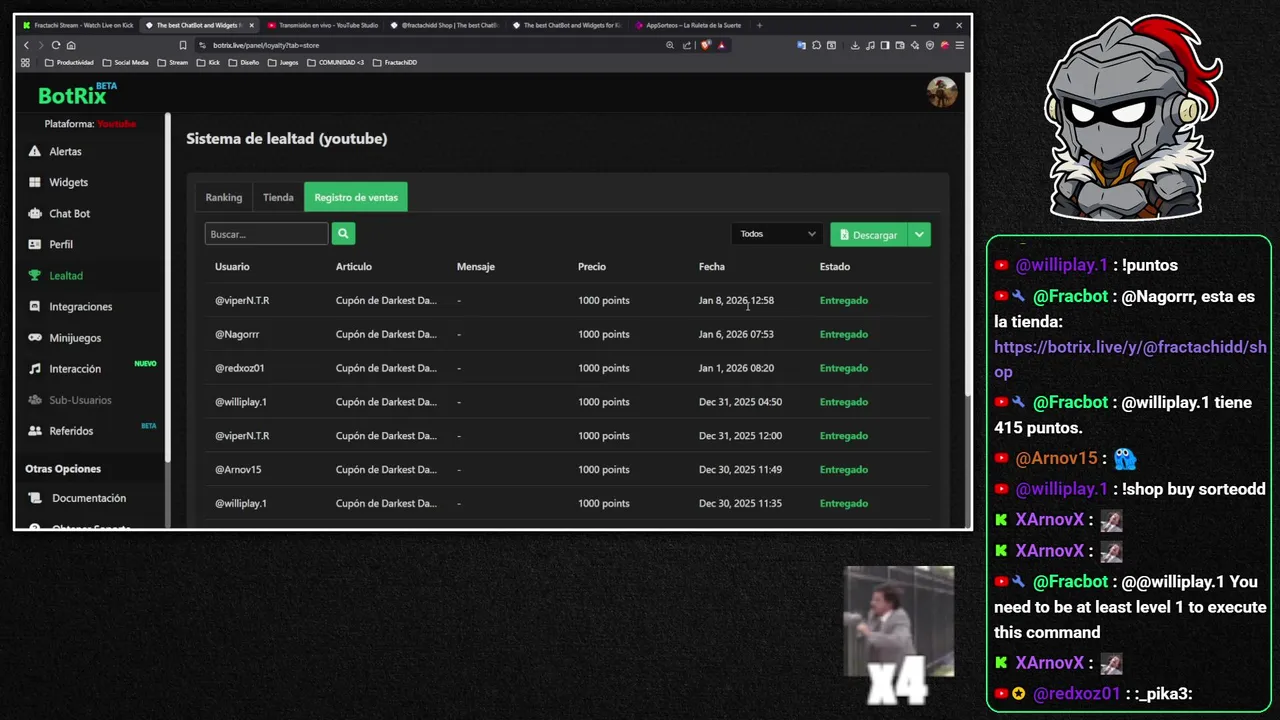Screen dimensions: 1280x720
Task: Close the active BotRix browser tab
Action: click(x=251, y=25)
